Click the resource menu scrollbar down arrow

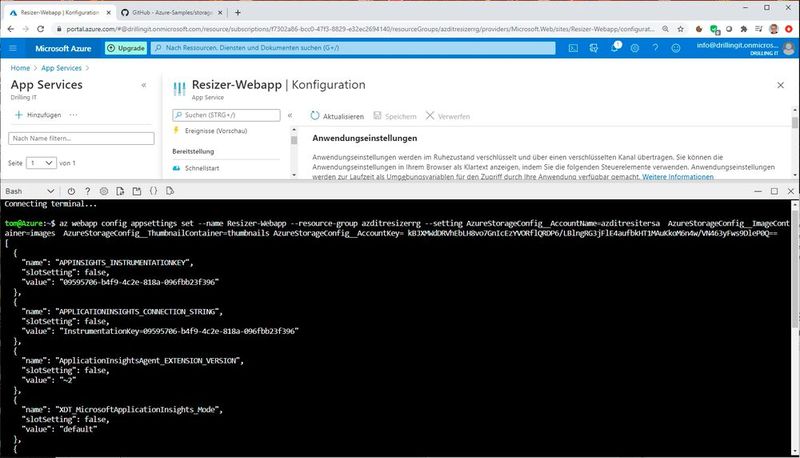pos(294,175)
